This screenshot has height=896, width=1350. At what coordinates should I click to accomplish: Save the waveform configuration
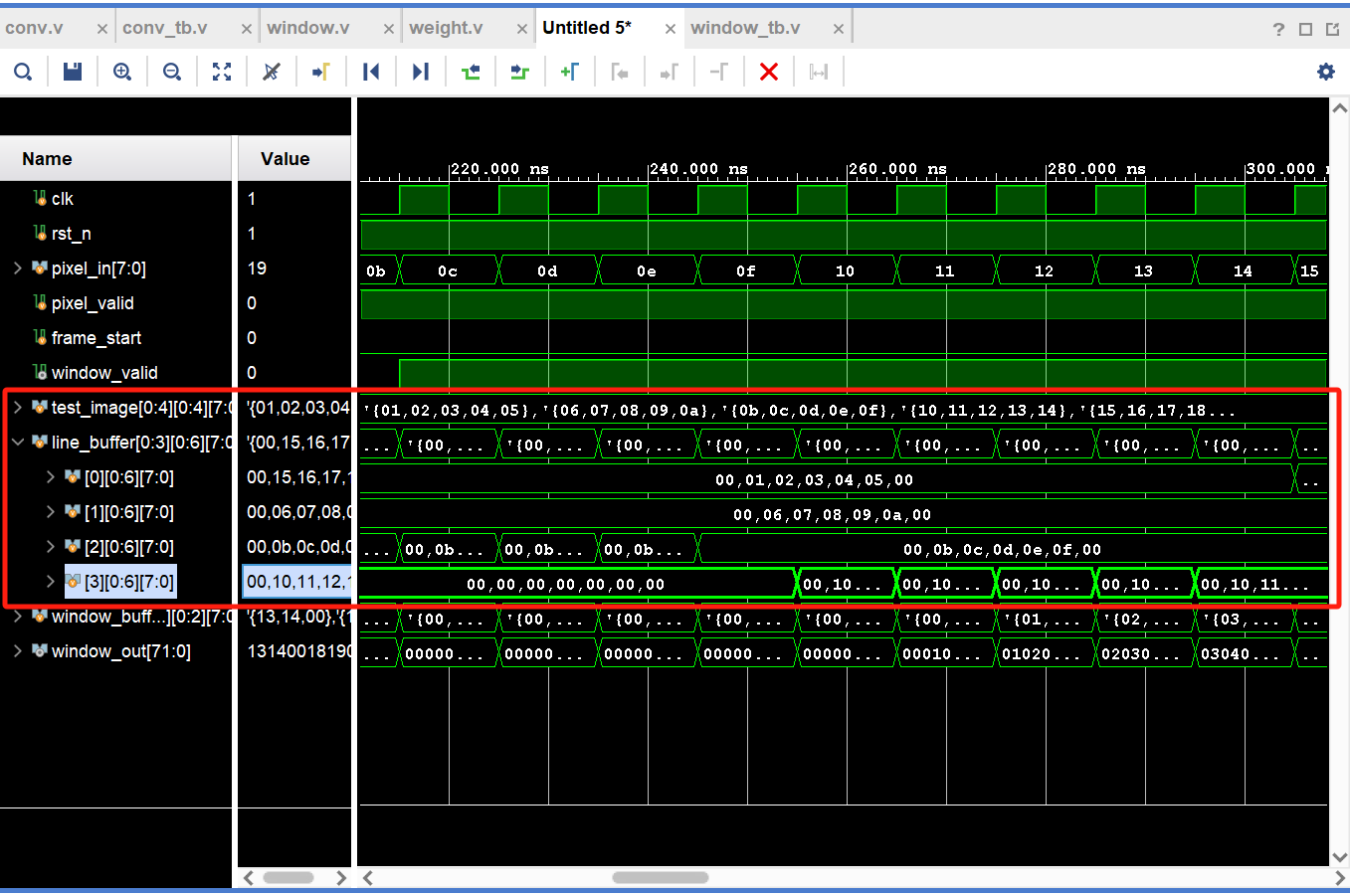pos(73,72)
